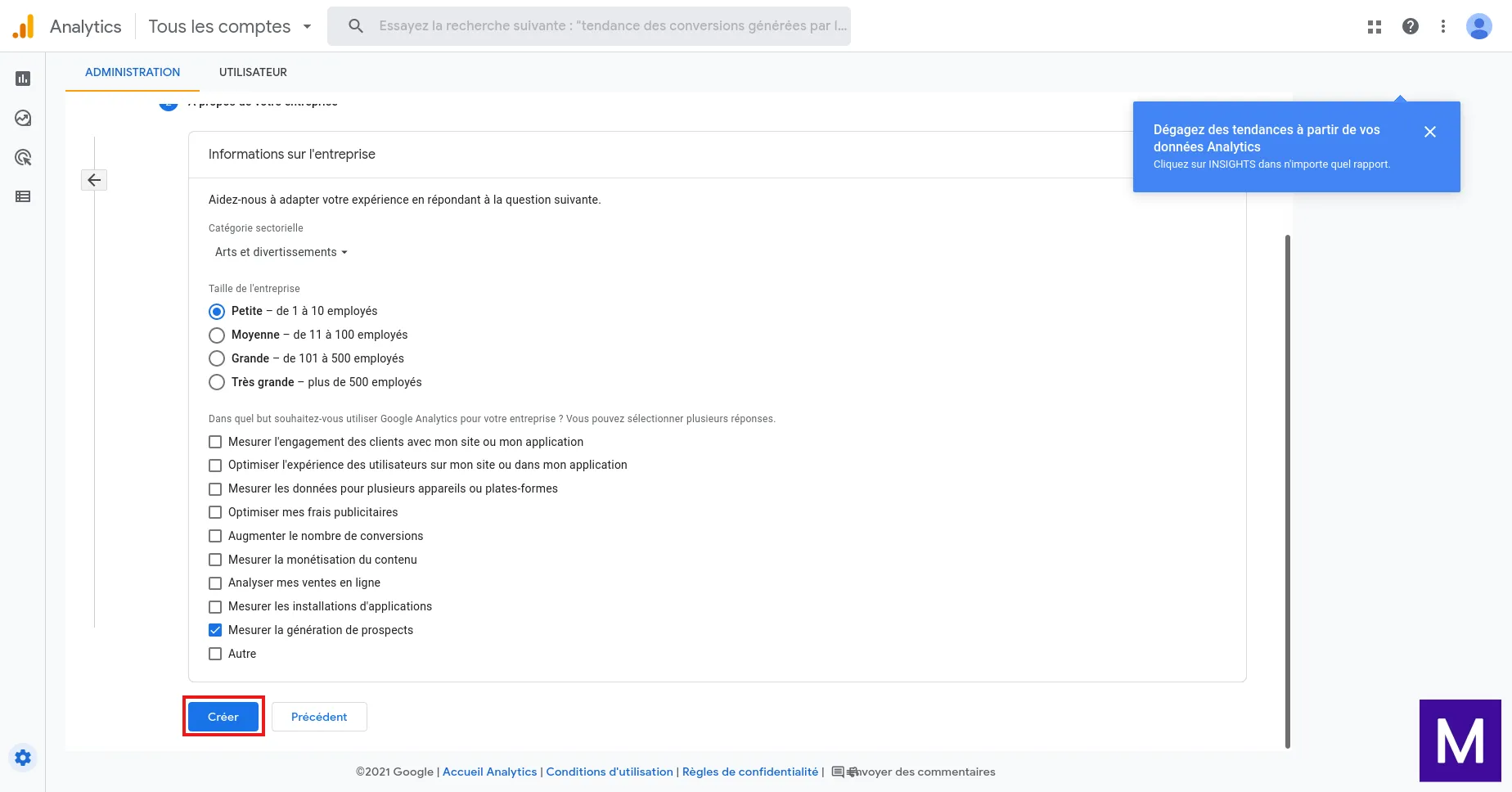This screenshot has width=1512, height=792.
Task: Open the Tous les comptes account selector
Action: [x=230, y=26]
